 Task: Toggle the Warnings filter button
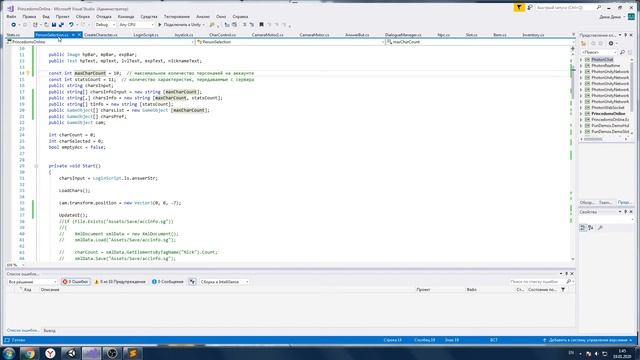pyautogui.click(x=120, y=282)
